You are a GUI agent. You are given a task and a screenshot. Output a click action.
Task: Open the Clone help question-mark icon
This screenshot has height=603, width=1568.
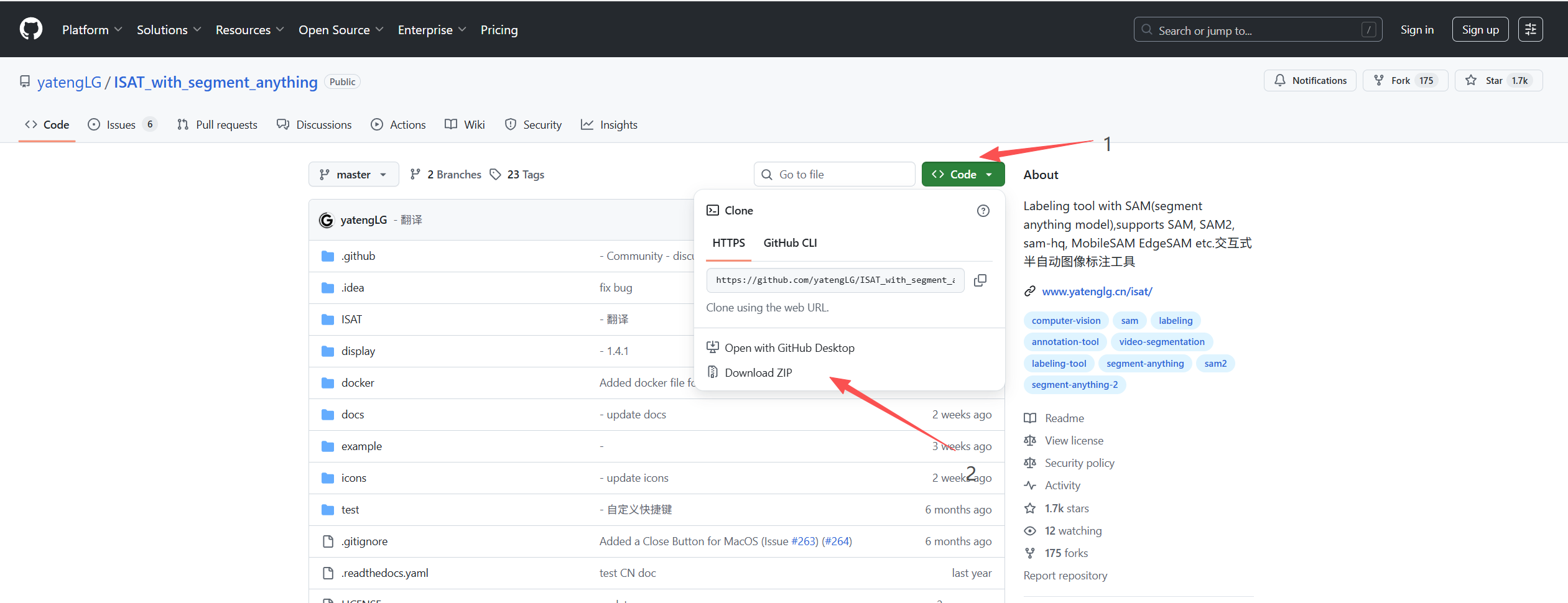pyautogui.click(x=983, y=211)
